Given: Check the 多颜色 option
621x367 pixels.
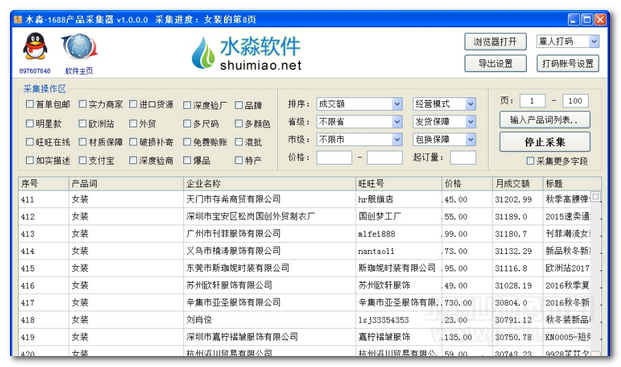Looking at the screenshot, I should (x=238, y=124).
